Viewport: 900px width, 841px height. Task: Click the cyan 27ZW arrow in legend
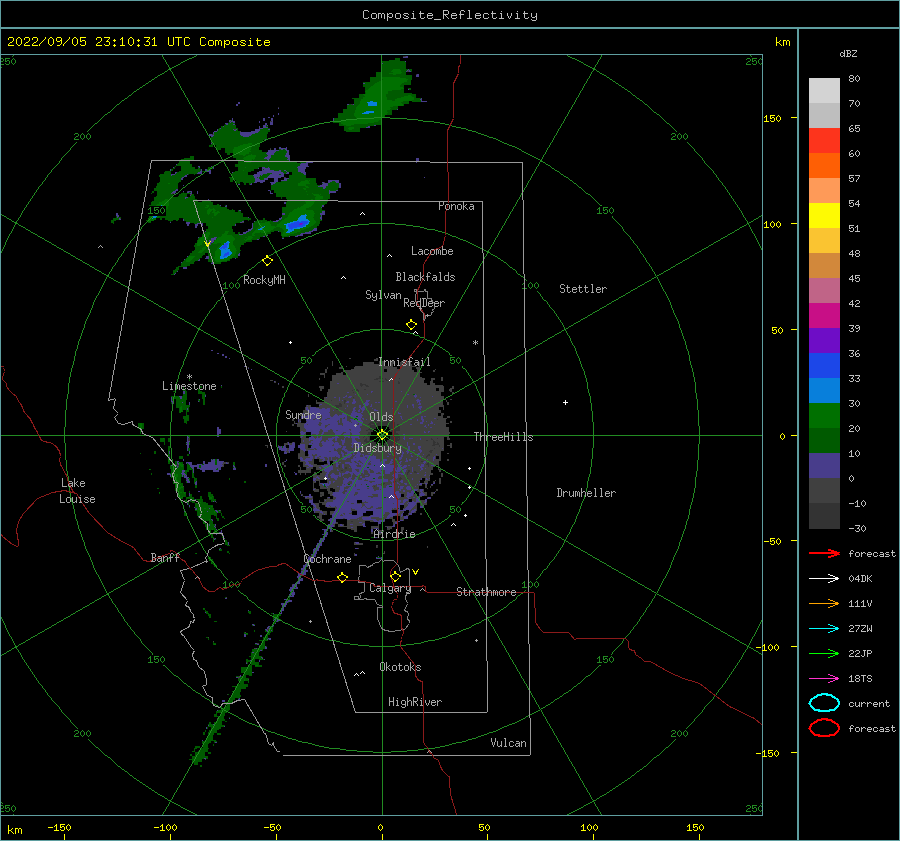click(824, 629)
